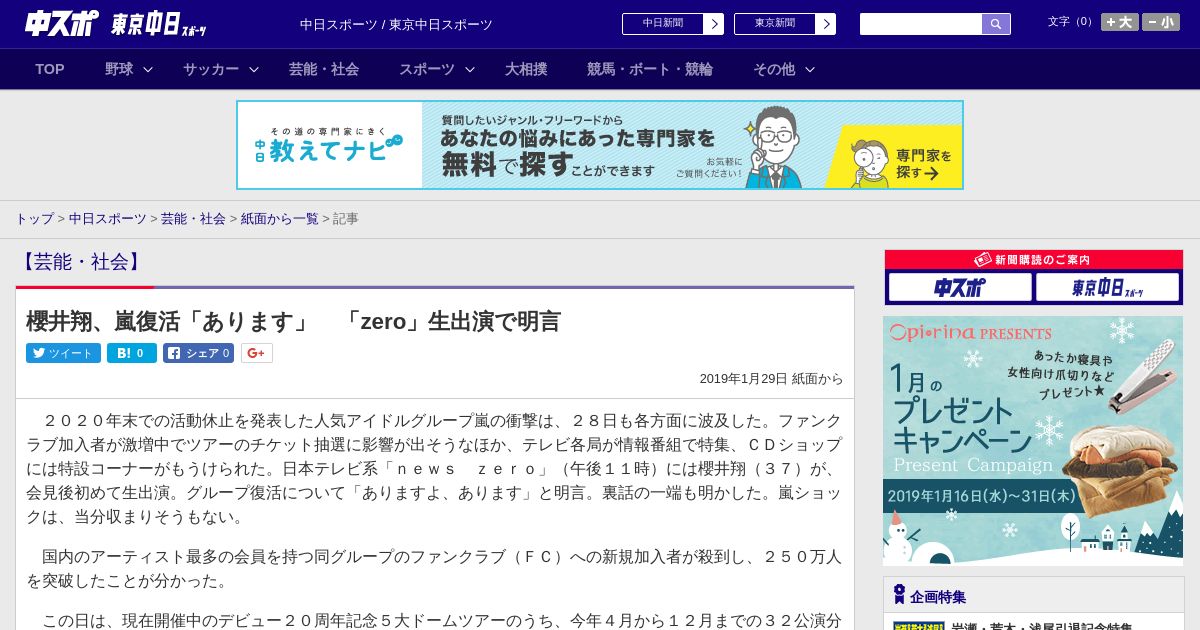Expand the その他 dropdown chevron

(810, 69)
